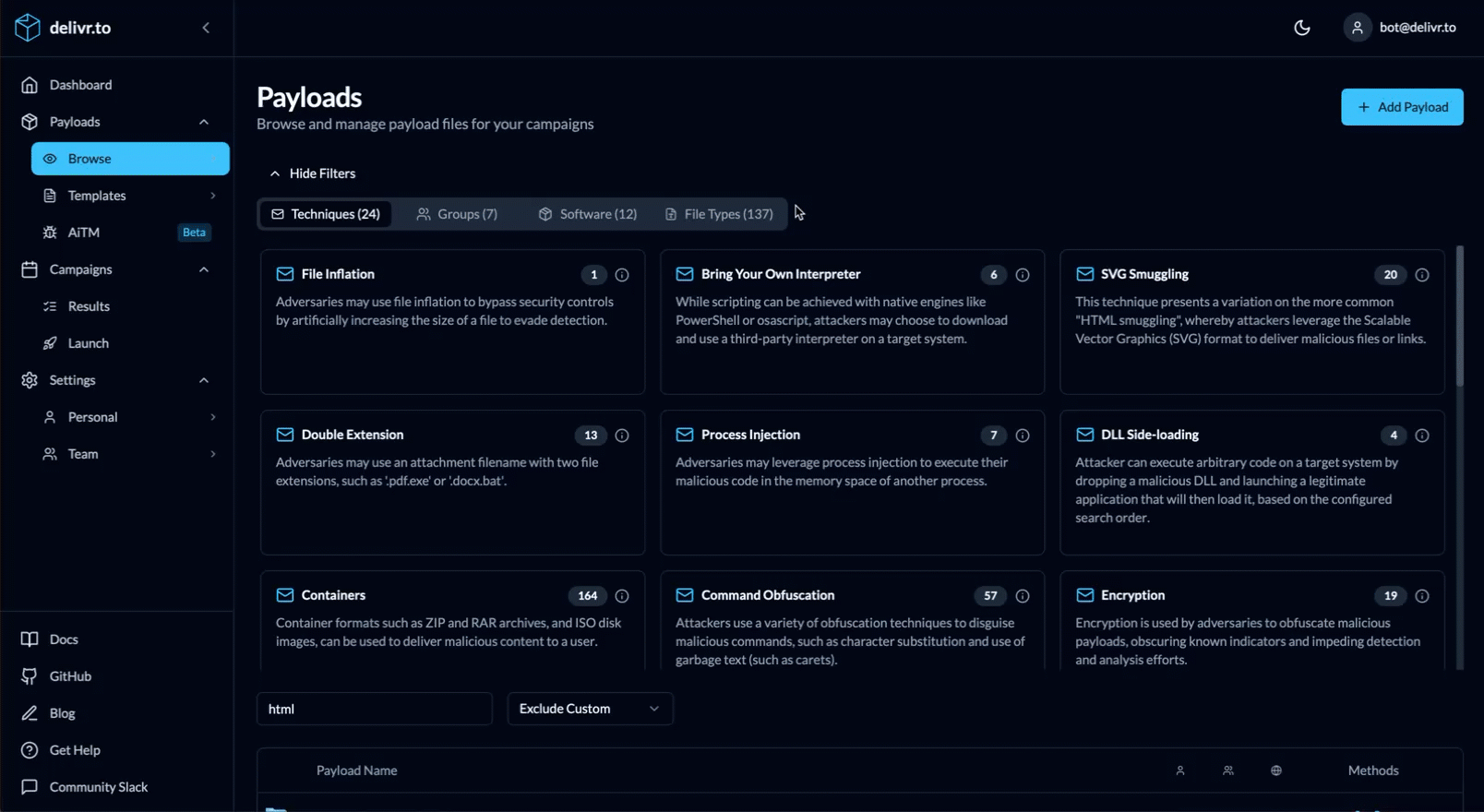The image size is (1484, 812).
Task: Switch to the Groups (7) tab
Action: pos(457,214)
